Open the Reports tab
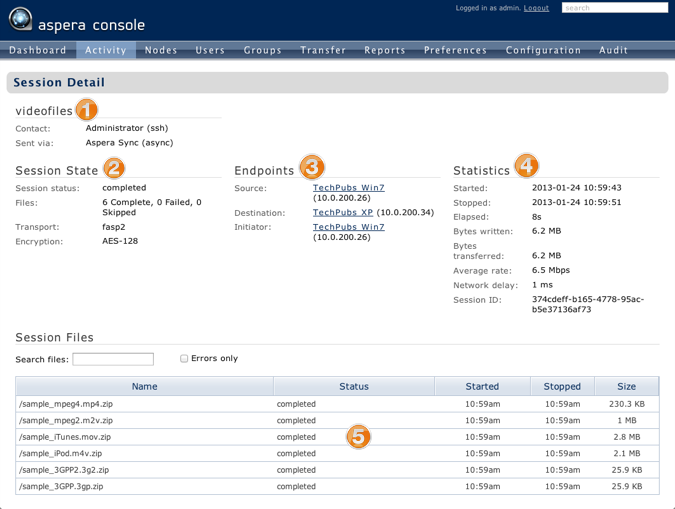This screenshot has width=675, height=509. 385,50
